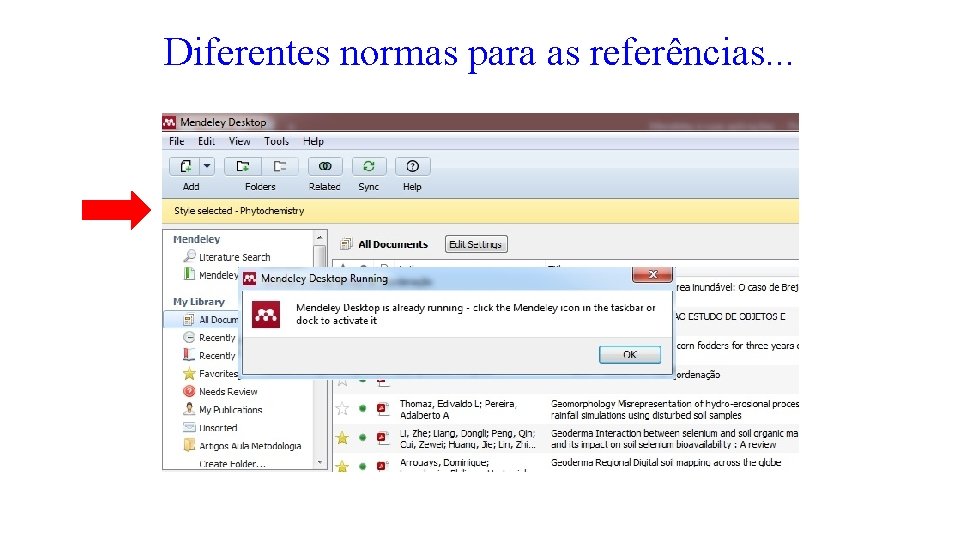Open the Artigos Aula Metodologia folder

pyautogui.click(x=250, y=446)
